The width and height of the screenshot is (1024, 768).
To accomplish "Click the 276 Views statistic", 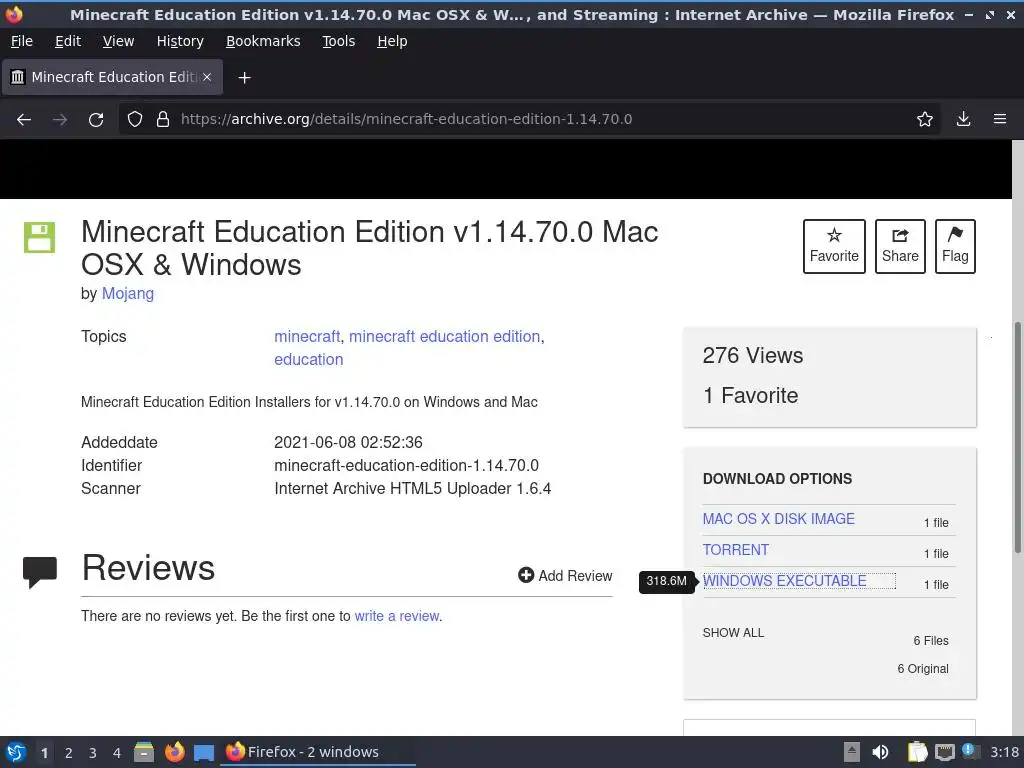I will pos(753,355).
